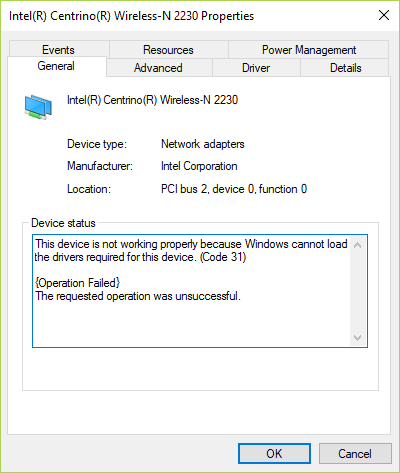
Task: Click the PCI bus location value
Action: coord(234,189)
